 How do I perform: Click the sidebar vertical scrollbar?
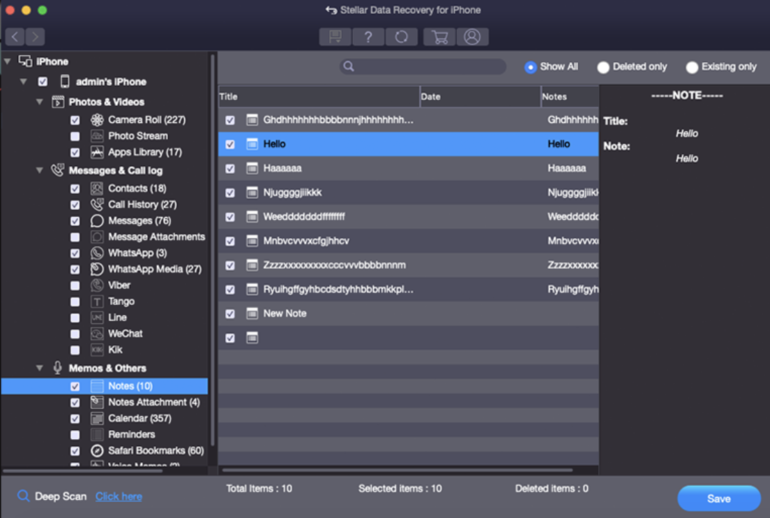212,250
